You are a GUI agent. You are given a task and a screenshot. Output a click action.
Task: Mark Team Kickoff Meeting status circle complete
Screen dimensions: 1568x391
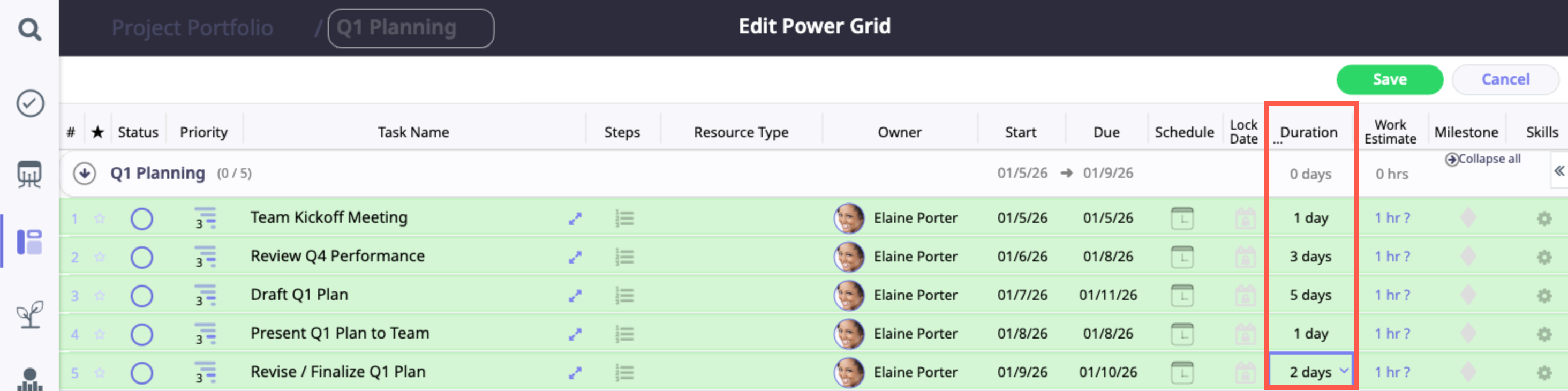pyautogui.click(x=142, y=219)
